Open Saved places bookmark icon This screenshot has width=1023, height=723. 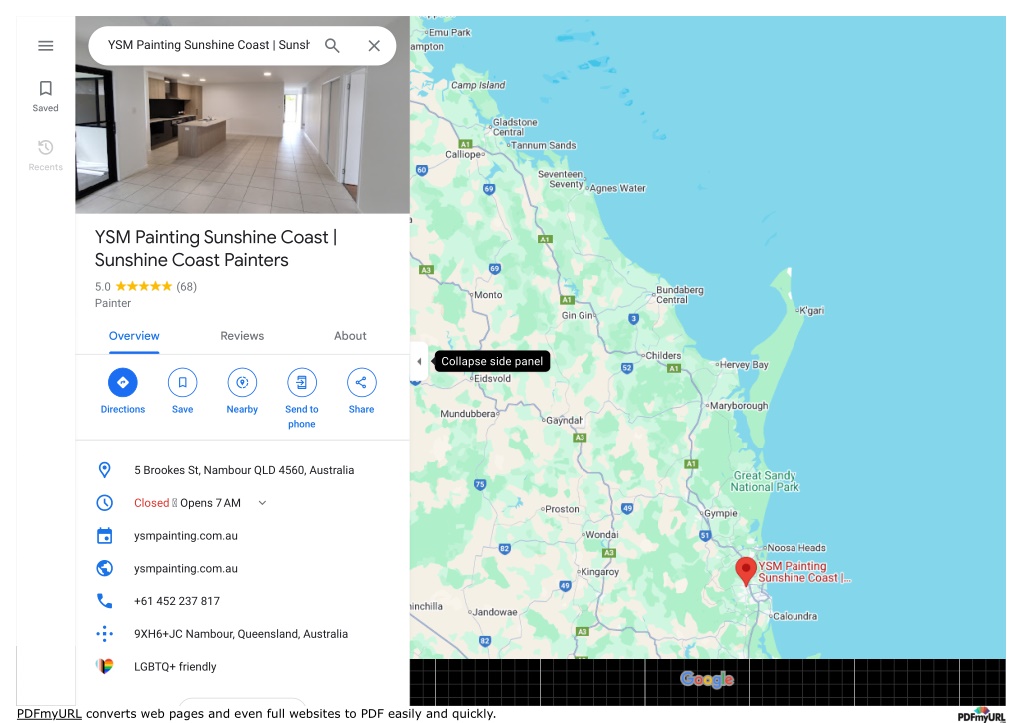point(46,88)
